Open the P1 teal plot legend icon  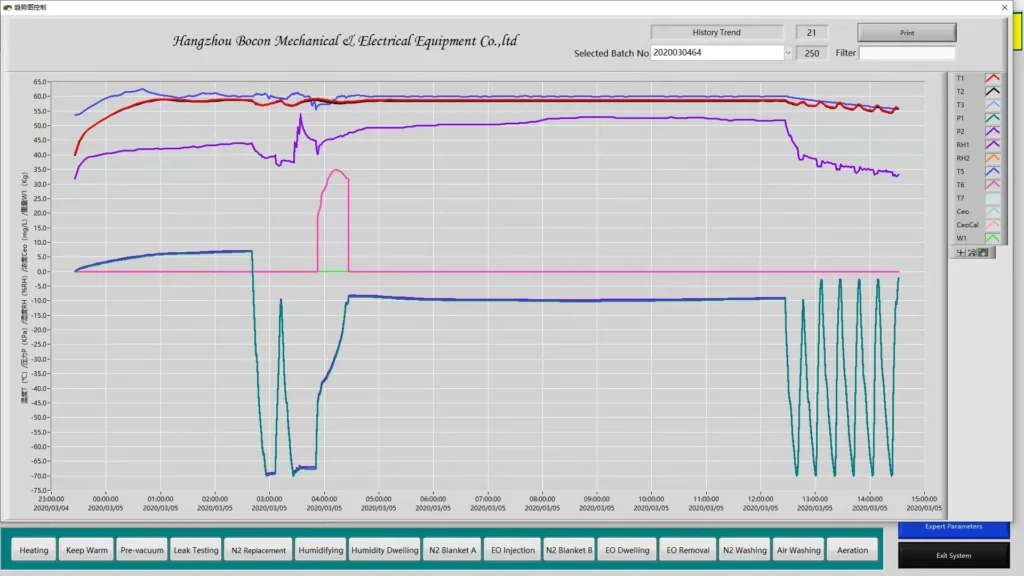point(992,118)
